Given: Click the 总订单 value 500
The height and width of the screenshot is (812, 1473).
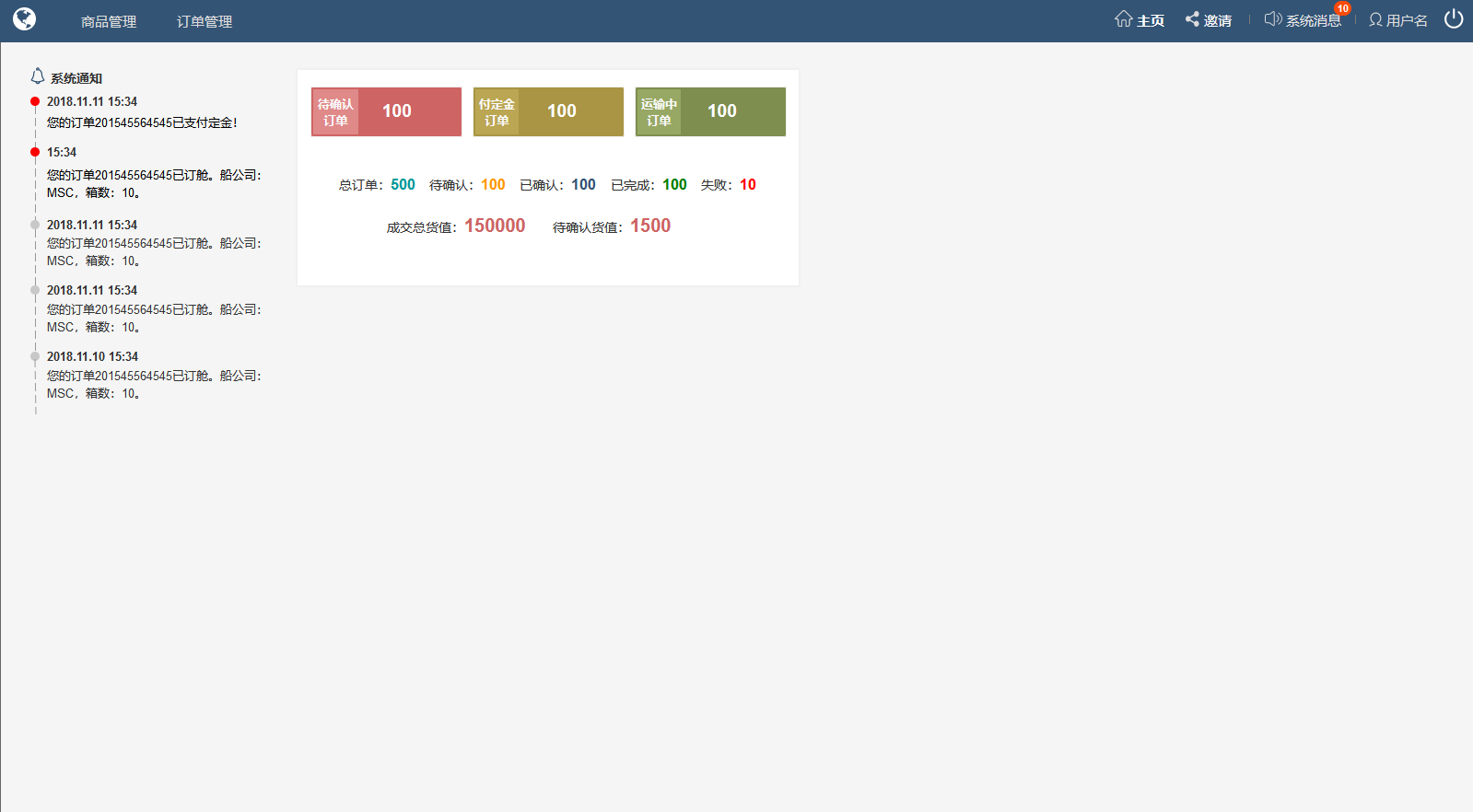Looking at the screenshot, I should (403, 185).
